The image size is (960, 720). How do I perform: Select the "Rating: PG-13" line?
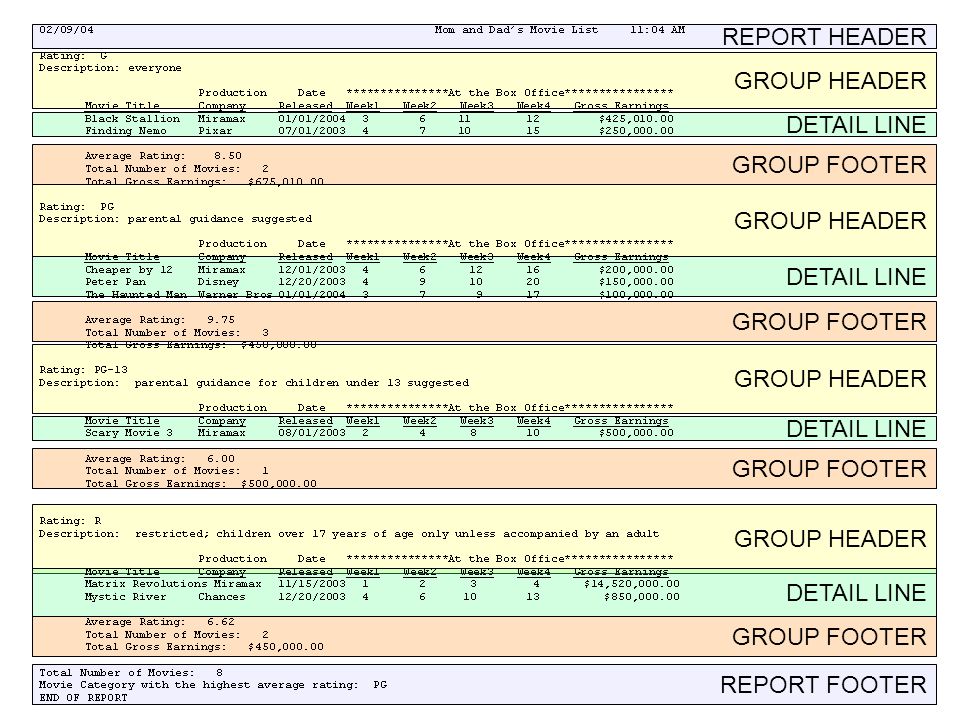tap(83, 370)
